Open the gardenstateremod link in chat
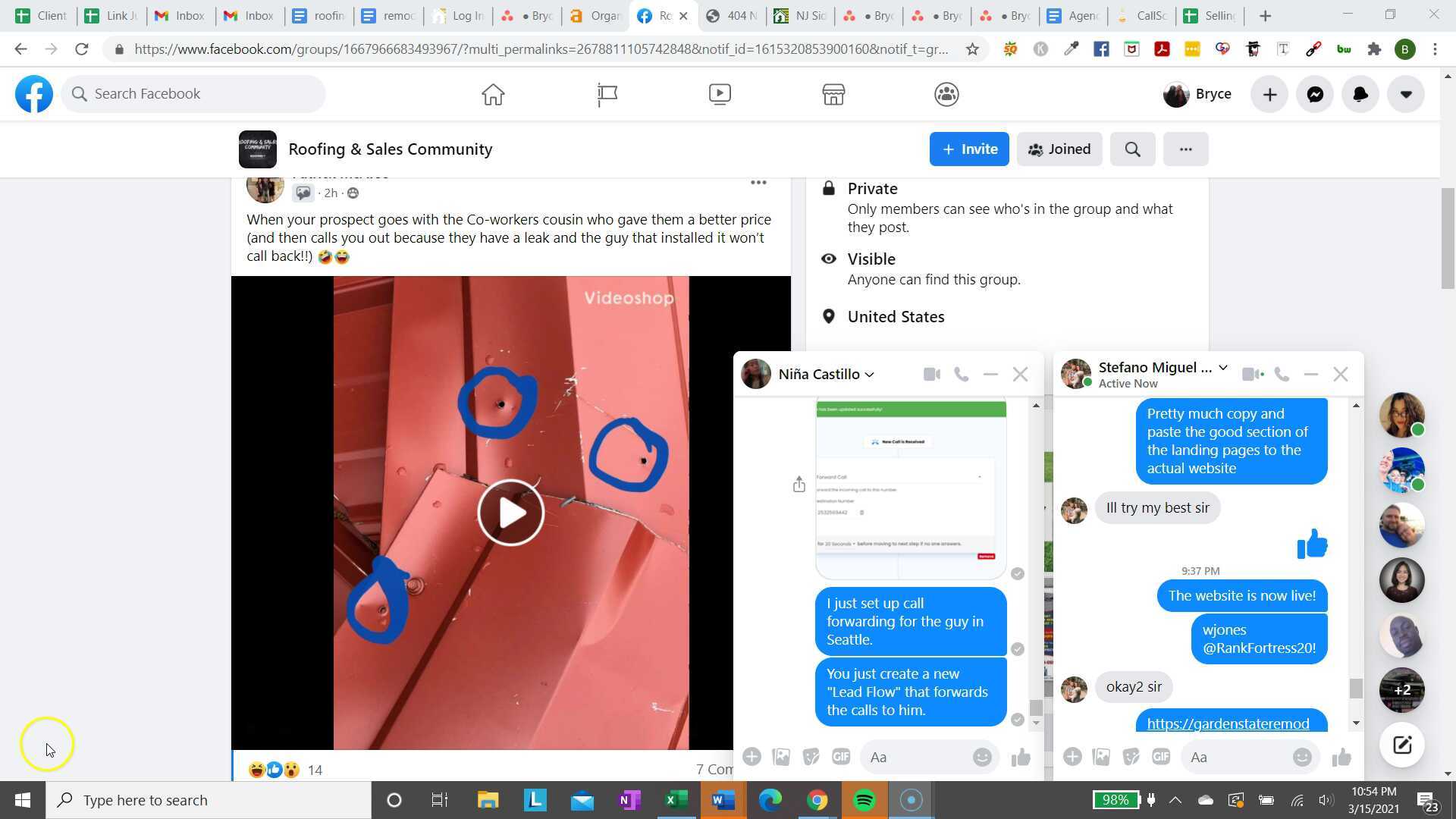This screenshot has height=819, width=1456. click(1228, 723)
